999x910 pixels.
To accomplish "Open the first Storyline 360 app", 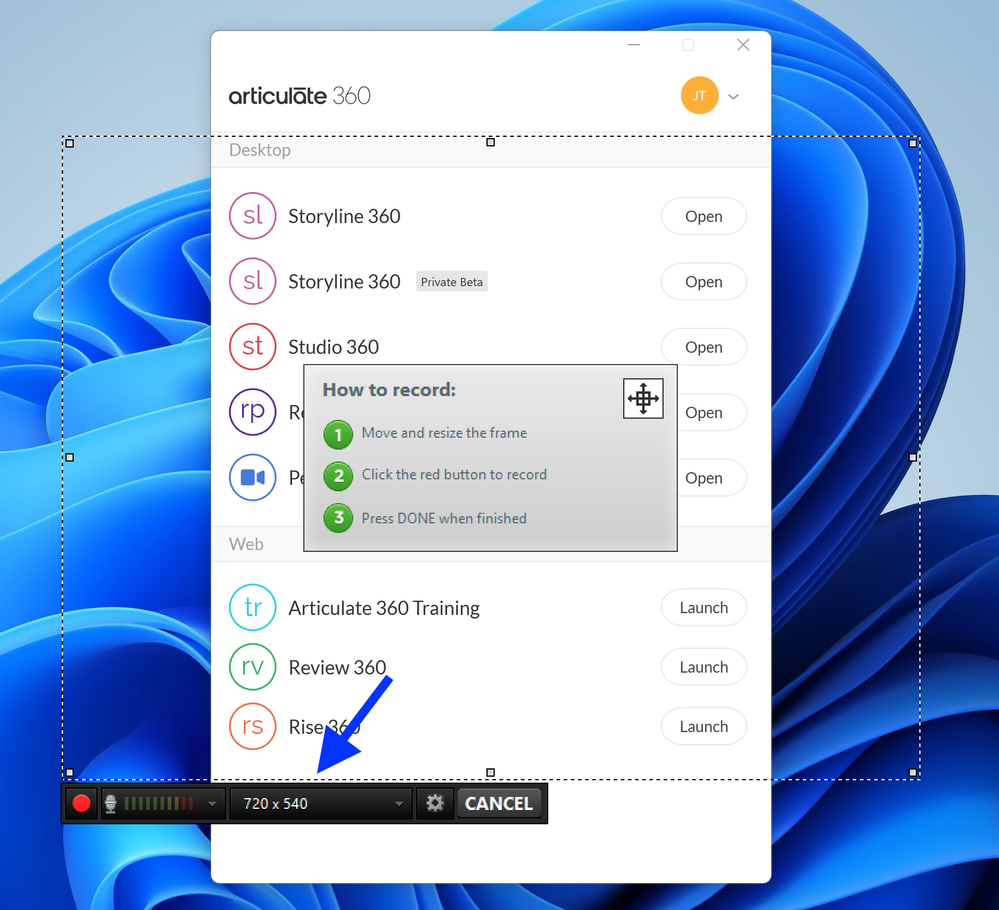I will pyautogui.click(x=703, y=216).
